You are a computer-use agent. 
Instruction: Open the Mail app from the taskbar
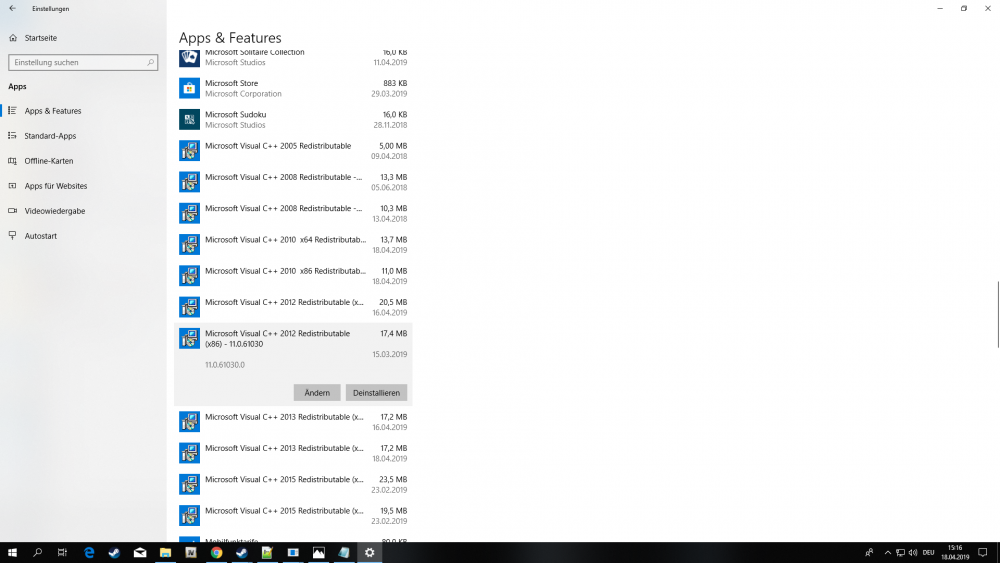tap(140, 552)
